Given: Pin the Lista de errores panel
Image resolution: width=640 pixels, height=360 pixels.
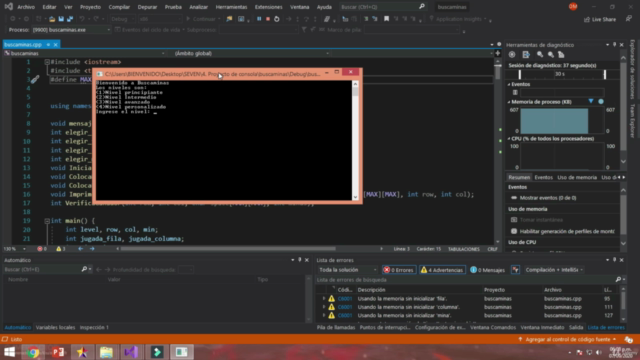Looking at the screenshot, I should (614, 260).
